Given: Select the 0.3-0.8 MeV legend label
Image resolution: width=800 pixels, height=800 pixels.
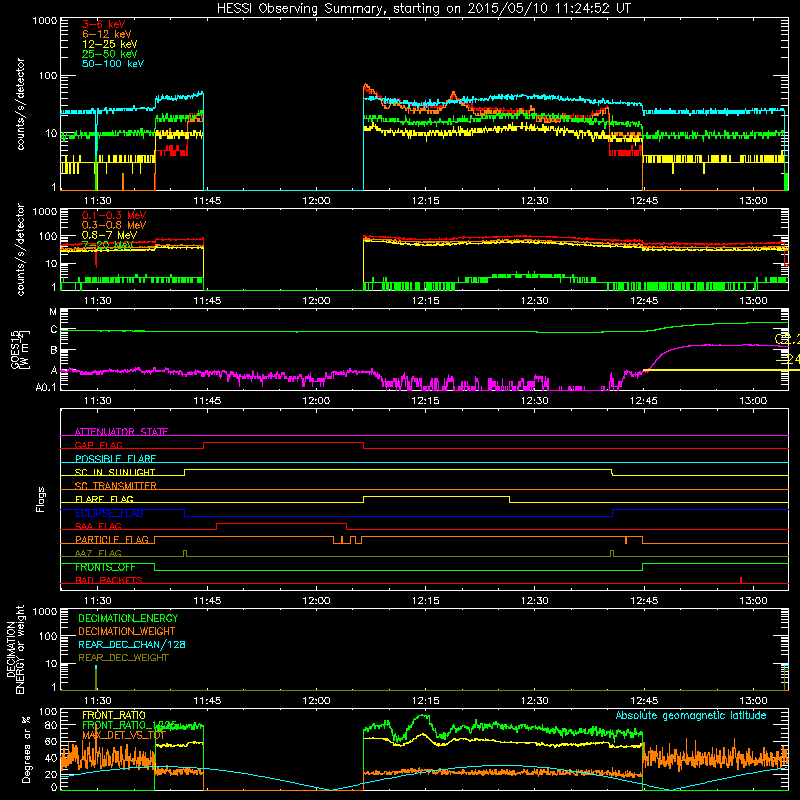Looking at the screenshot, I should coord(114,225).
